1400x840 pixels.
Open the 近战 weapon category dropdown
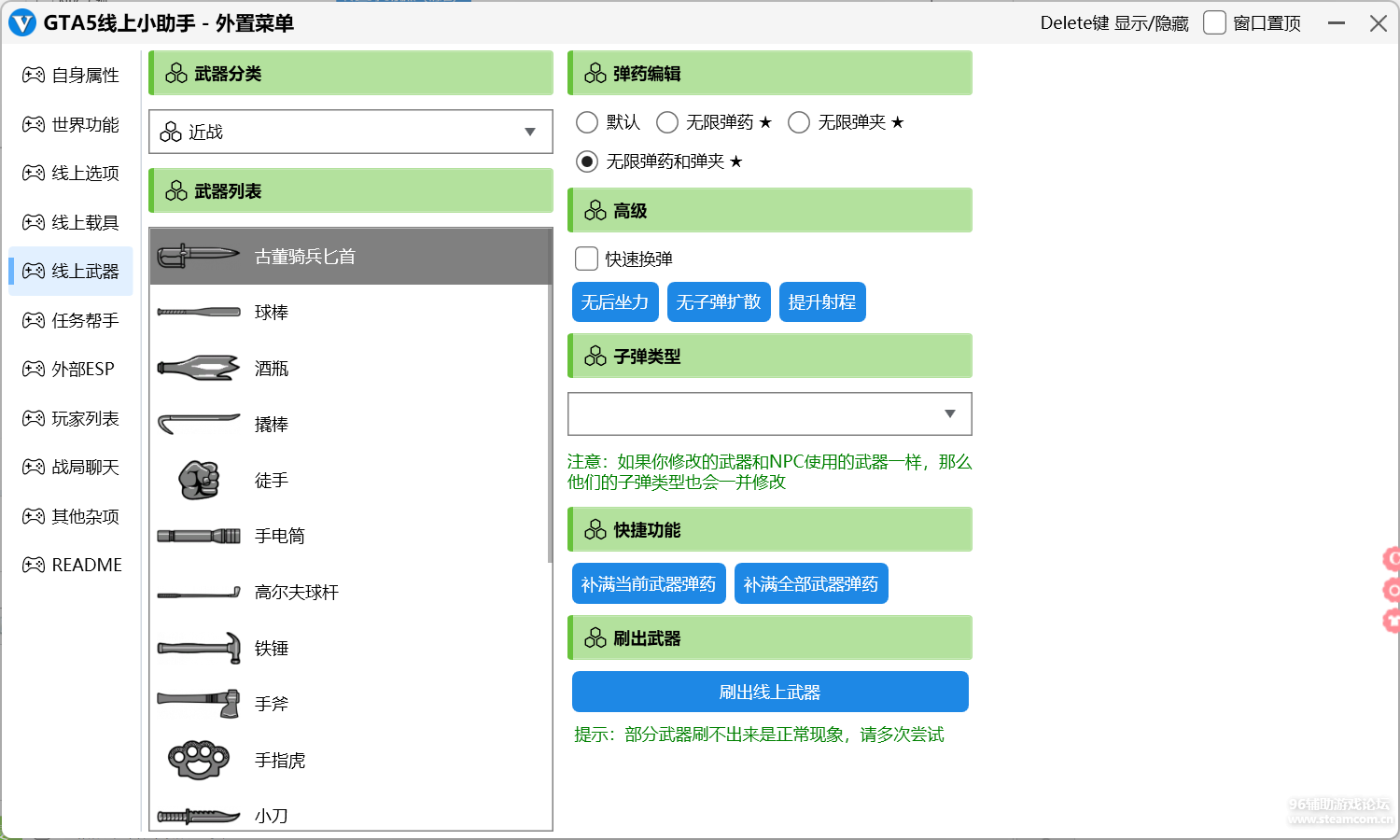click(x=351, y=132)
